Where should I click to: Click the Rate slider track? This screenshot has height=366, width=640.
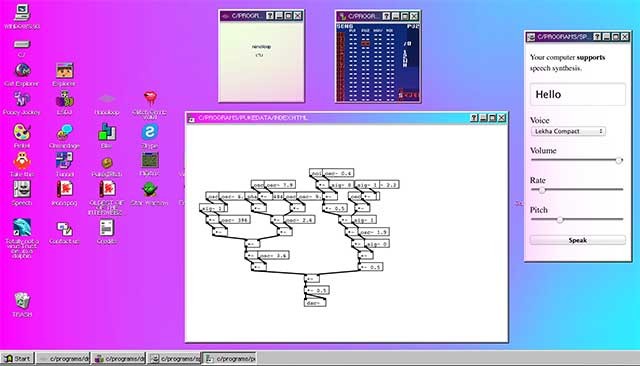pyautogui.click(x=577, y=190)
